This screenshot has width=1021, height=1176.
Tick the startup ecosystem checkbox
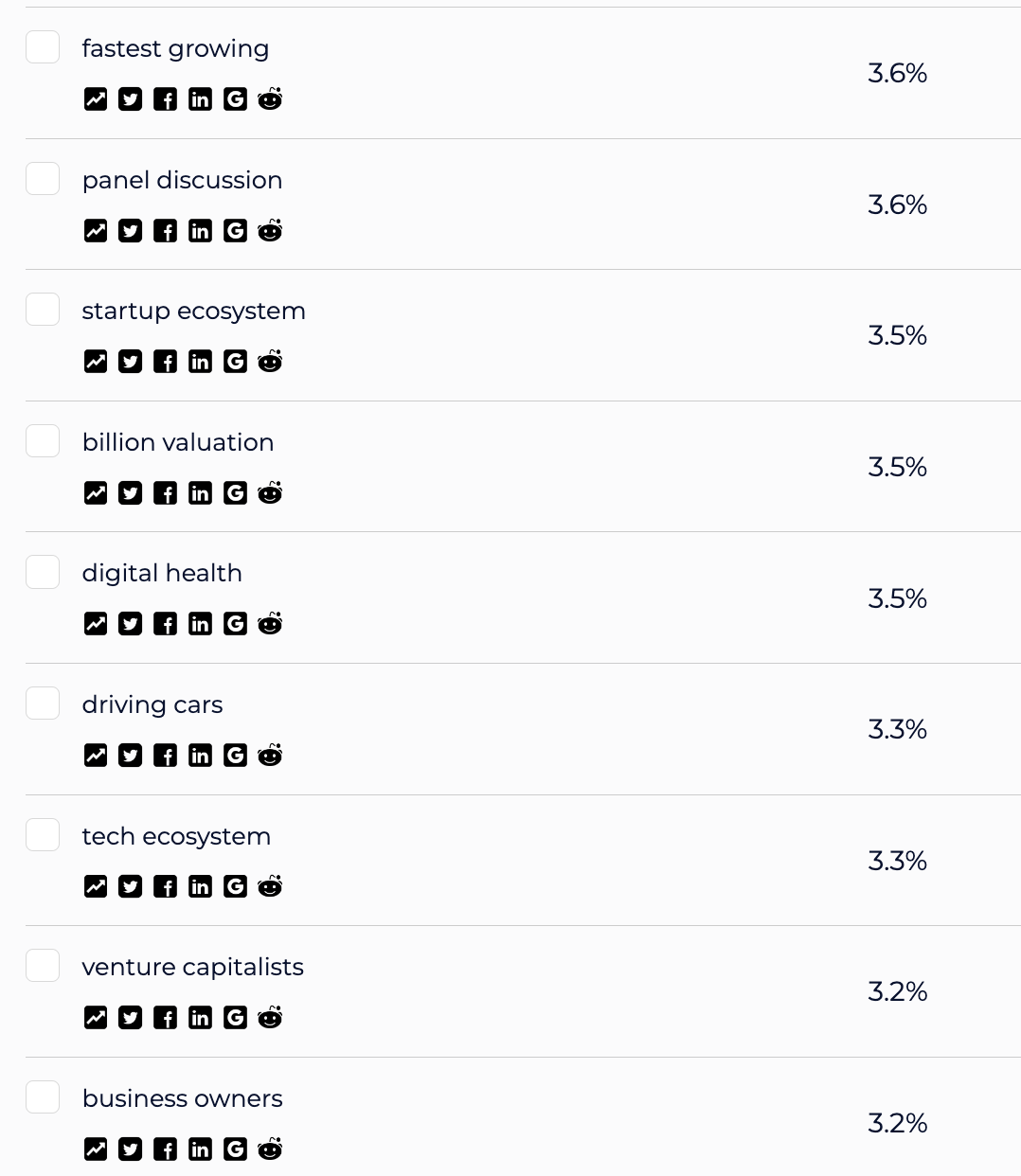[x=43, y=310]
